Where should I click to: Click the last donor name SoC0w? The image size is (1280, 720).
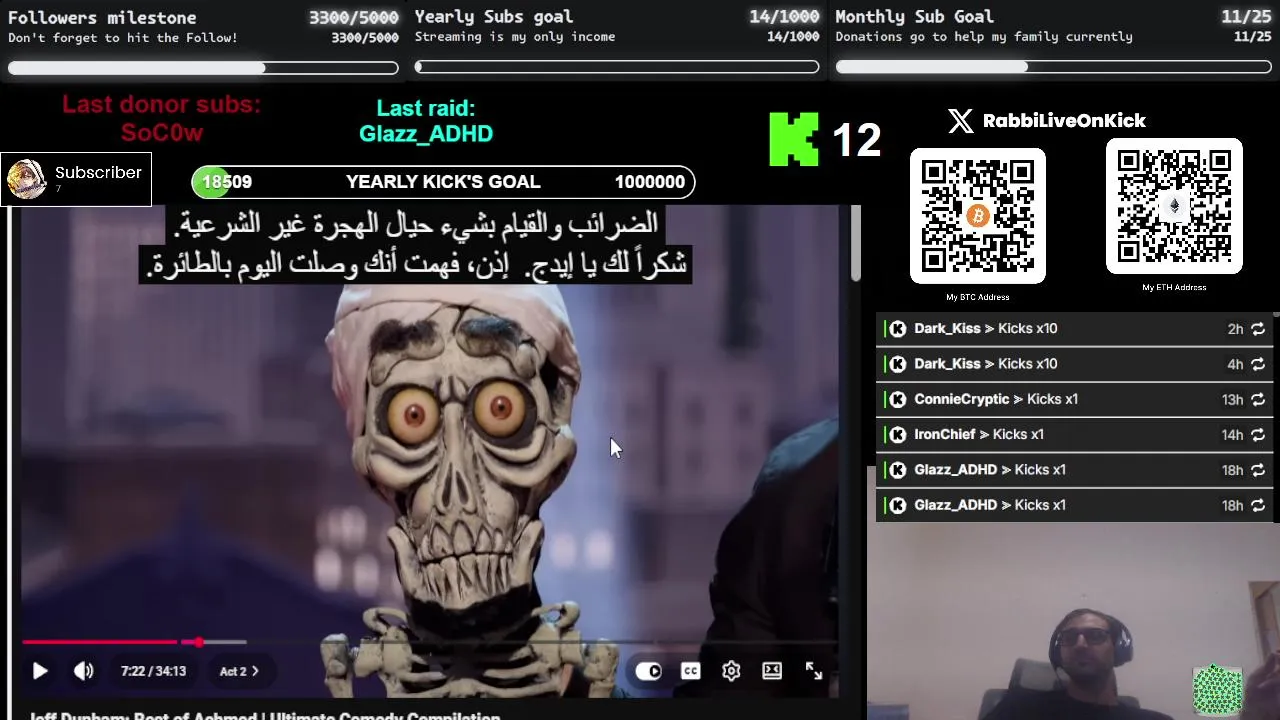tap(162, 133)
